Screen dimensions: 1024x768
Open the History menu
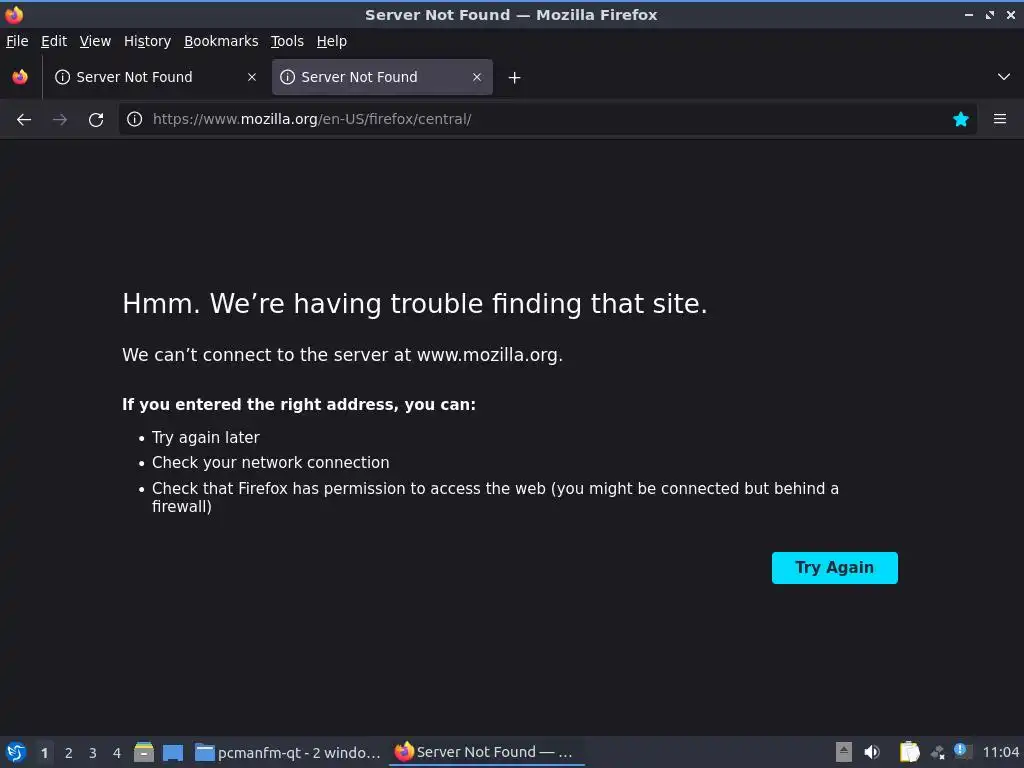(x=148, y=41)
